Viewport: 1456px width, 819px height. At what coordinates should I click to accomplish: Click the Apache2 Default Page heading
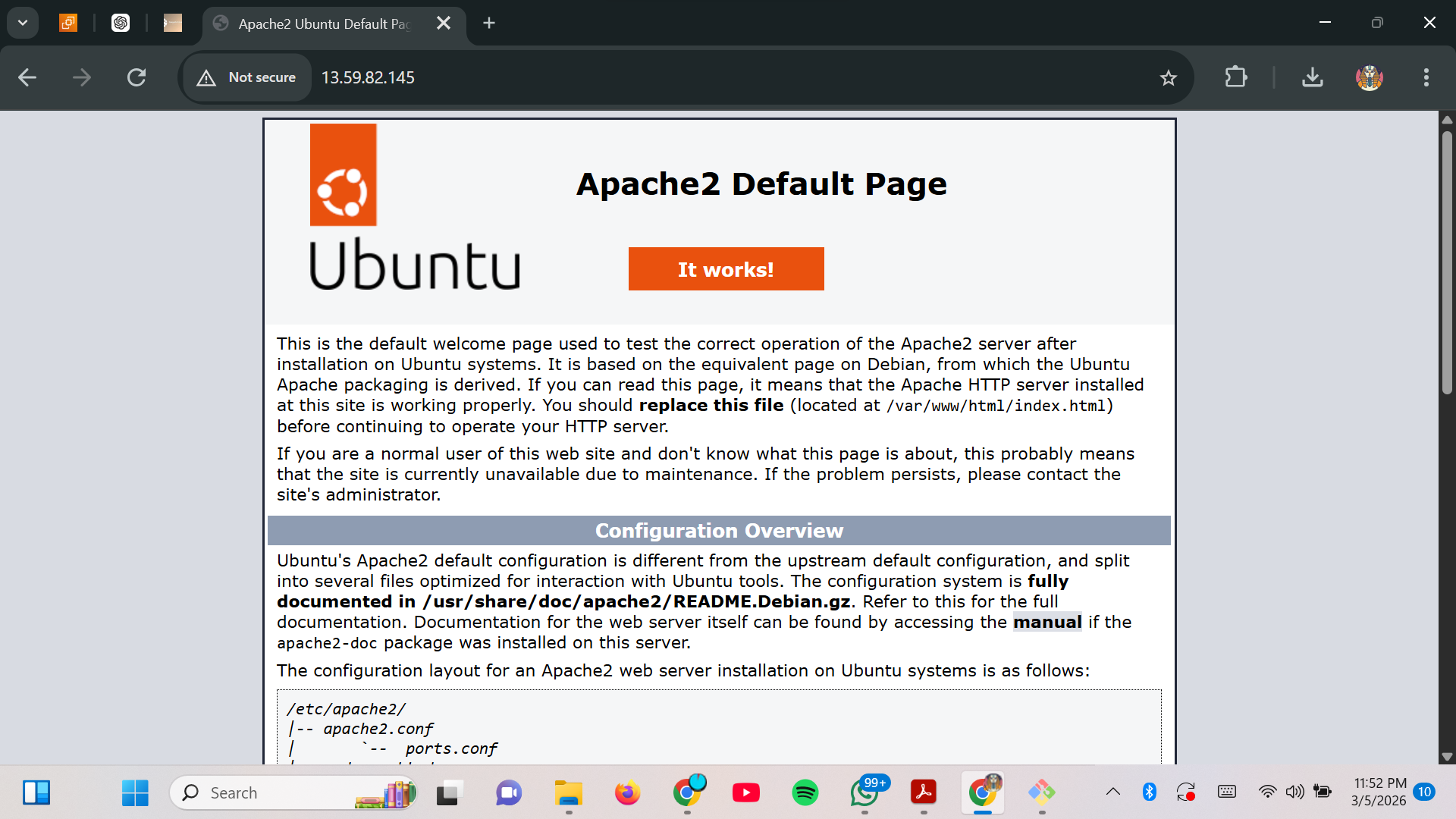click(761, 184)
